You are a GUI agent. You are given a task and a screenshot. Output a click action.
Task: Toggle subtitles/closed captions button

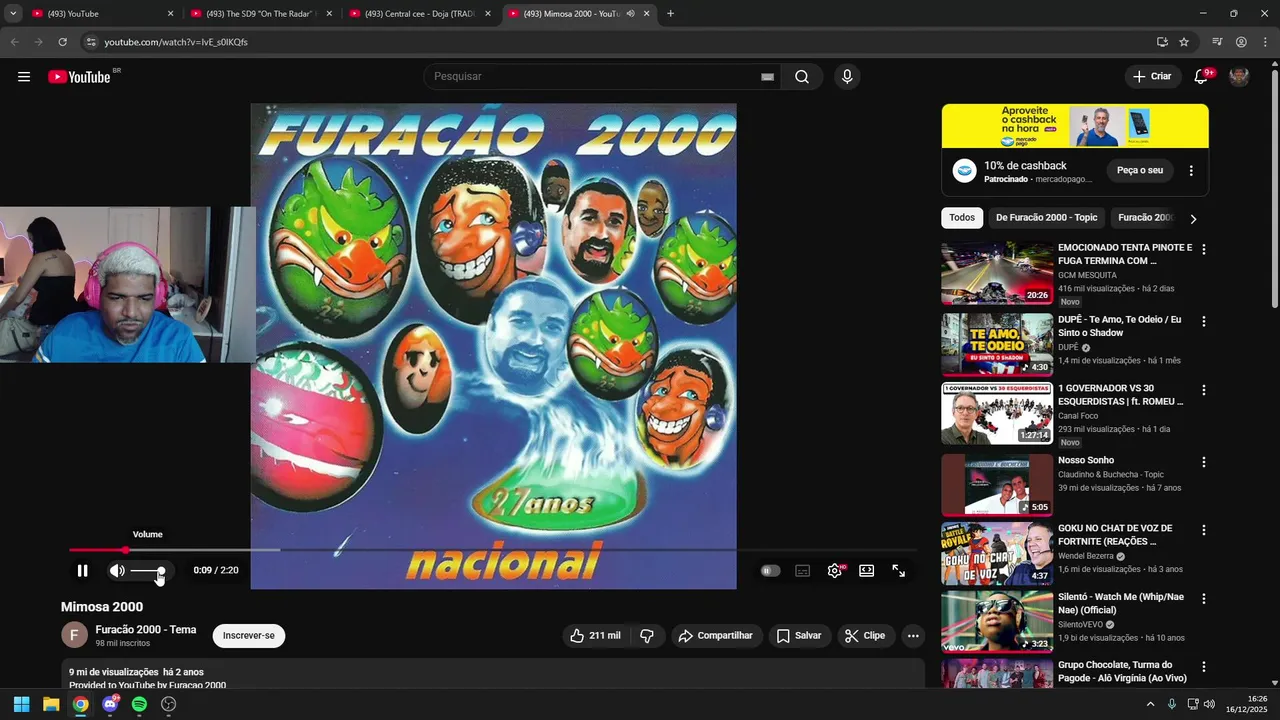click(x=802, y=571)
